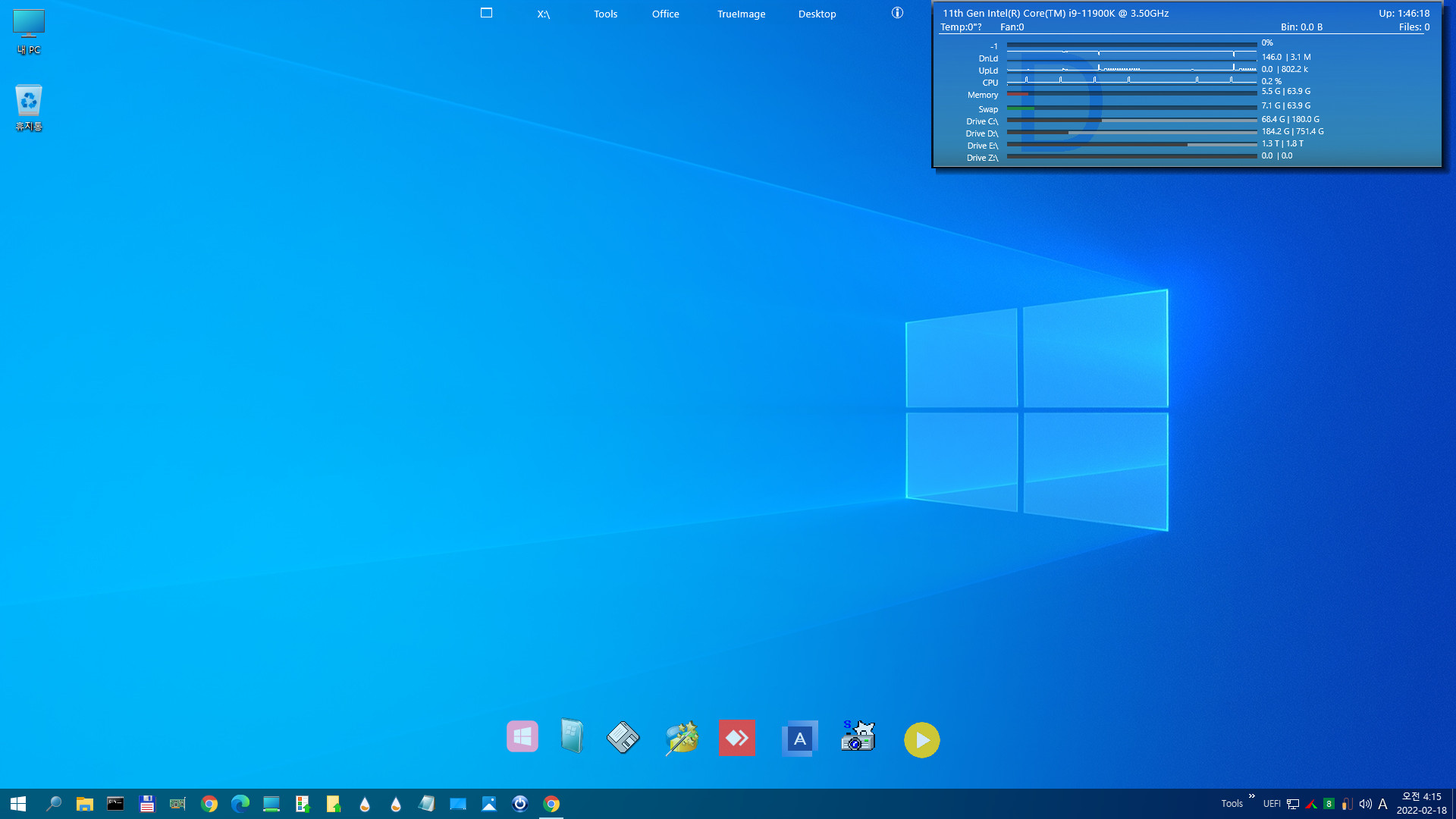Click the USB cable tray icon

pos(1347,804)
